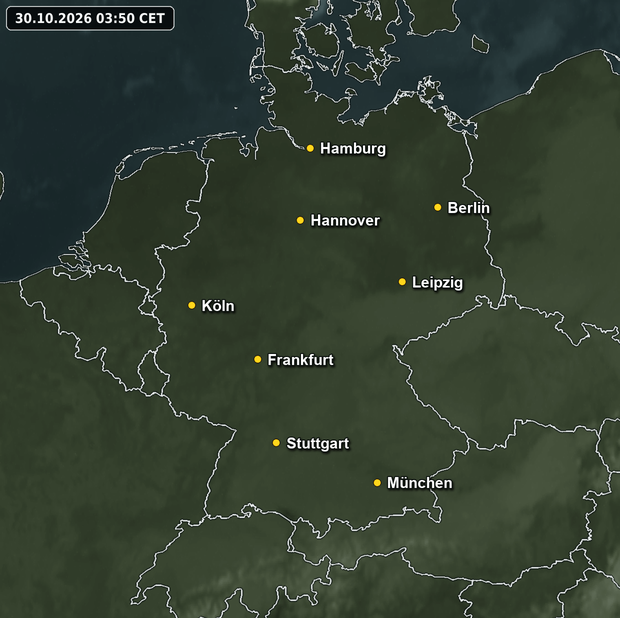Click the 30.10.2026 03:50 CET timestamp
The width and height of the screenshot is (620, 618).
click(x=90, y=18)
